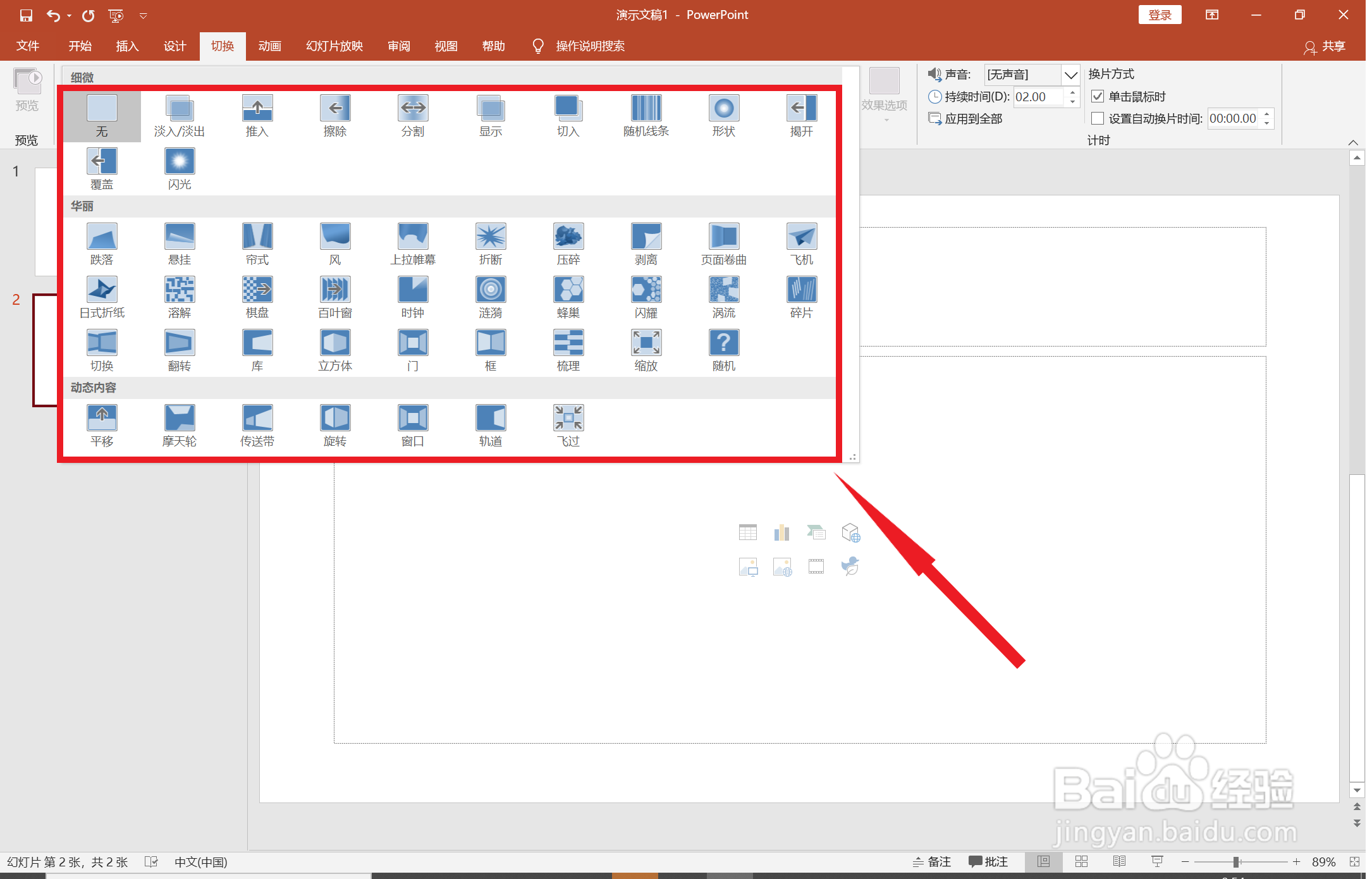
Task: Collapse the ribbon with chevron arrow
Action: [1352, 142]
